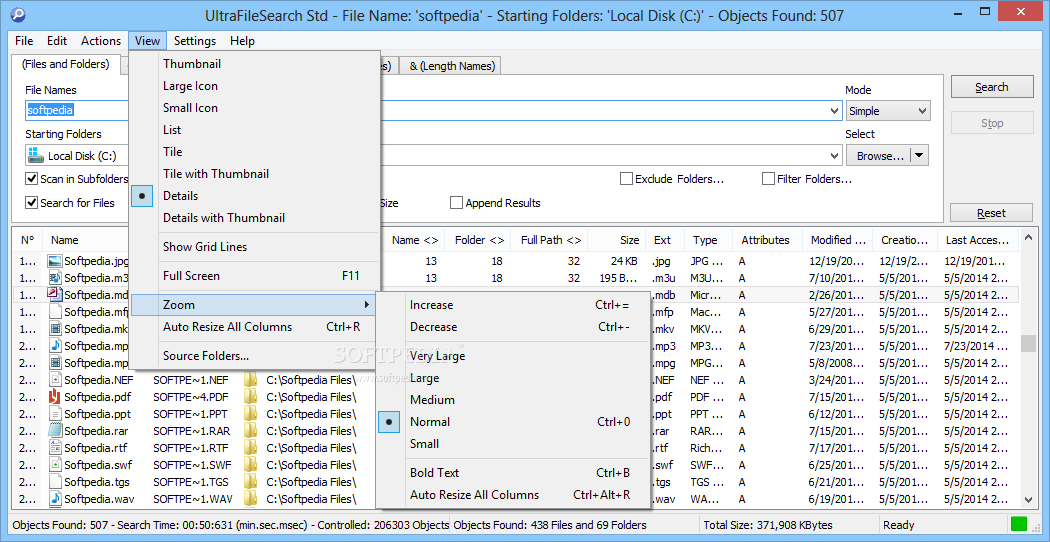This screenshot has width=1050, height=542.
Task: Click the Browse... button
Action: tap(880, 156)
